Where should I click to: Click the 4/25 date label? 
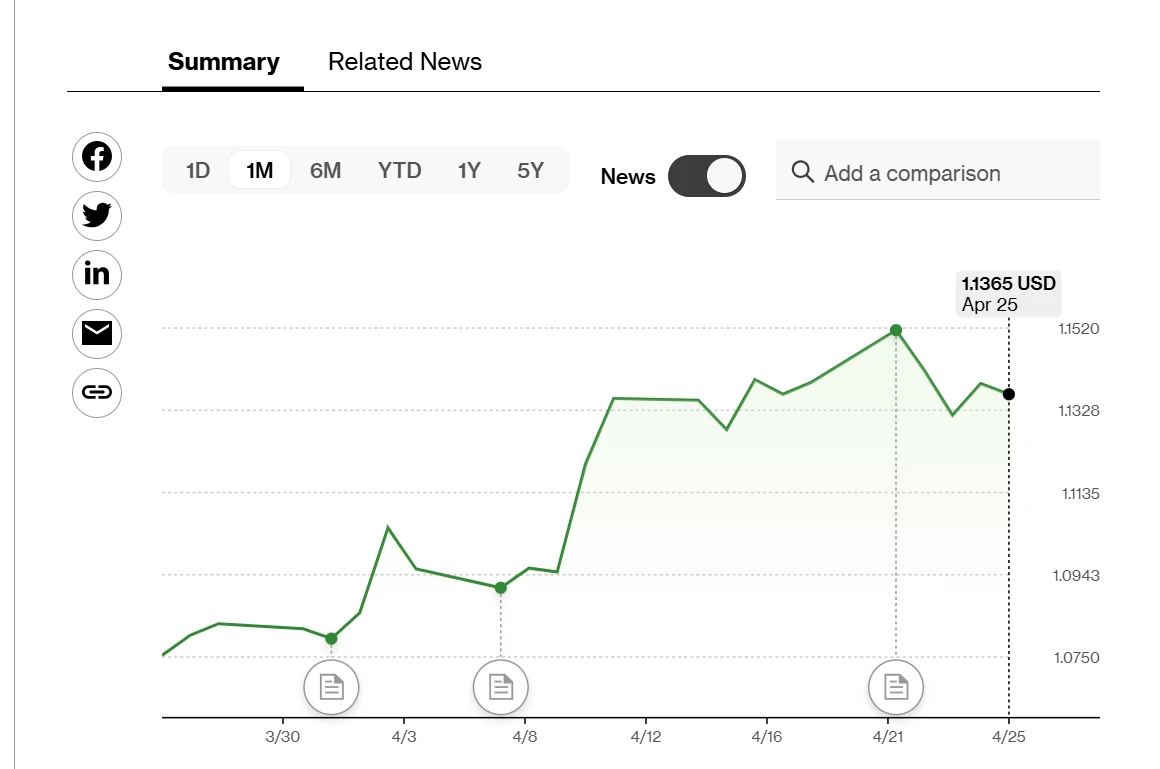pyautogui.click(x=1009, y=736)
